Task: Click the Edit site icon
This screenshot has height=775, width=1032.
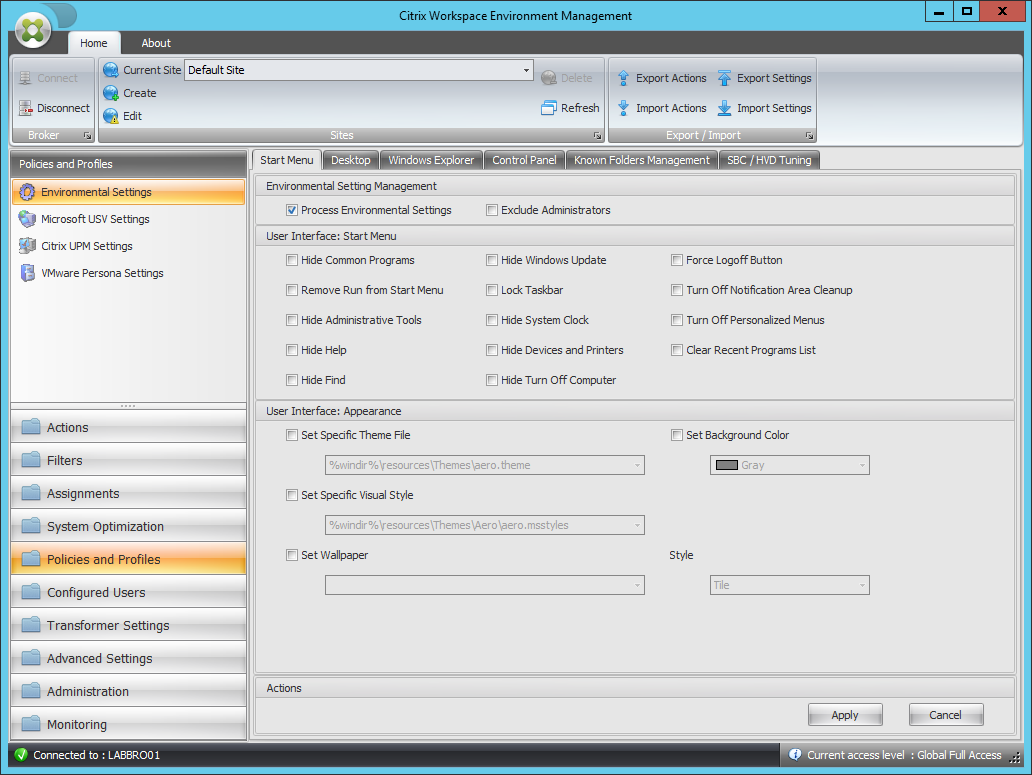Action: [x=110, y=116]
